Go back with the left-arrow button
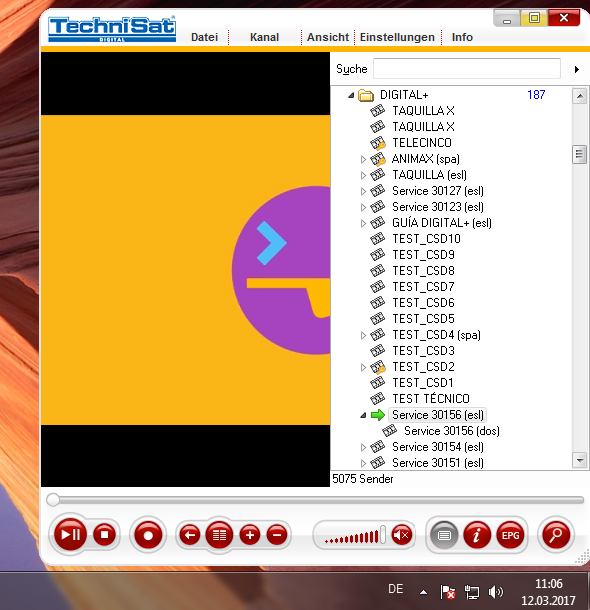The image size is (590, 610). click(190, 535)
